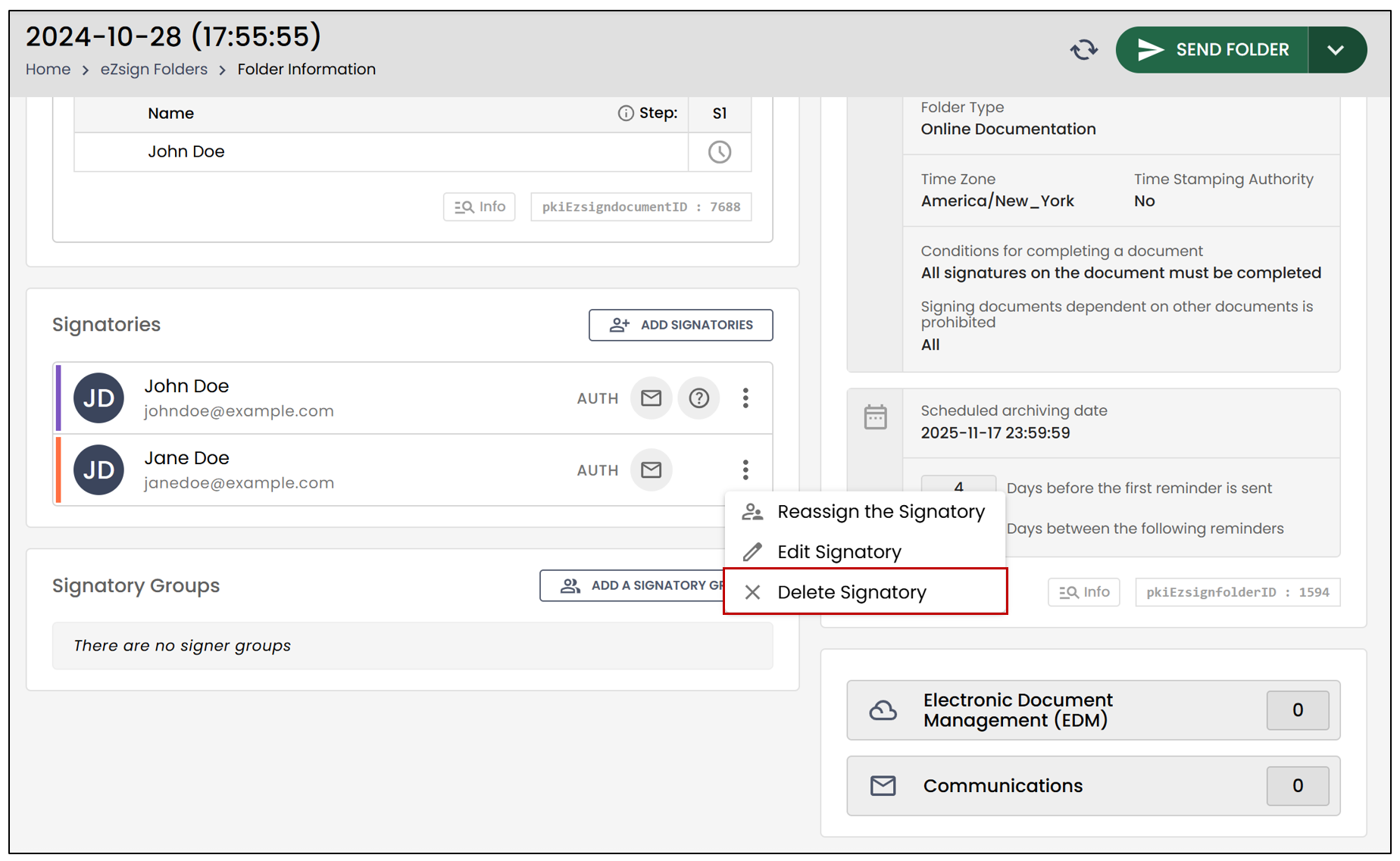The image size is (1400, 861).
Task: Select Reassign the Signatory menu option
Action: pos(865,512)
